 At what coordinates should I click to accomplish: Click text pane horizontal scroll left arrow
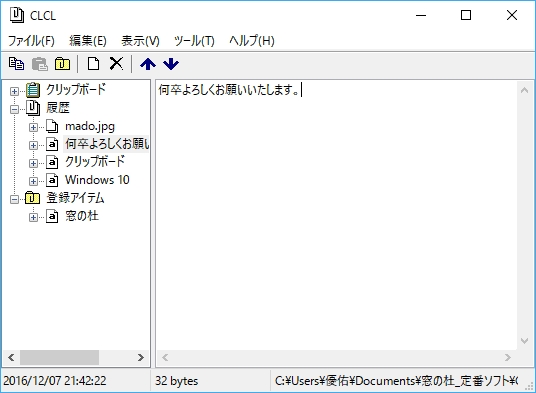tap(165, 357)
